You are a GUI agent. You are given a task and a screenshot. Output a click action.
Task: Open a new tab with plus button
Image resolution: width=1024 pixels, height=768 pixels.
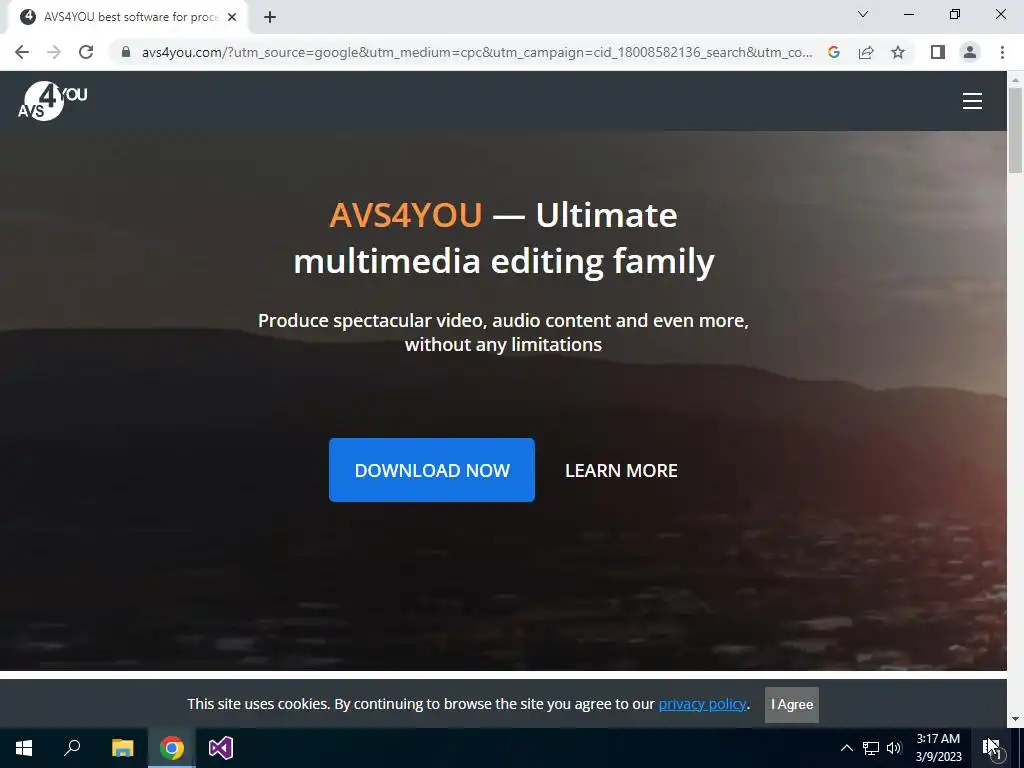270,17
